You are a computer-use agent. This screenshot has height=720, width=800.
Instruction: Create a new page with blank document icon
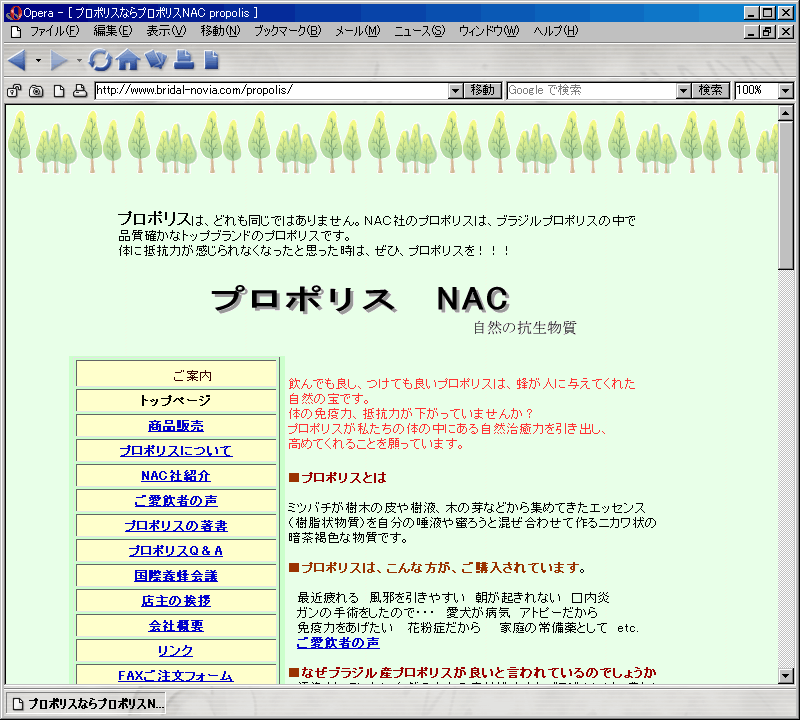(x=211, y=60)
